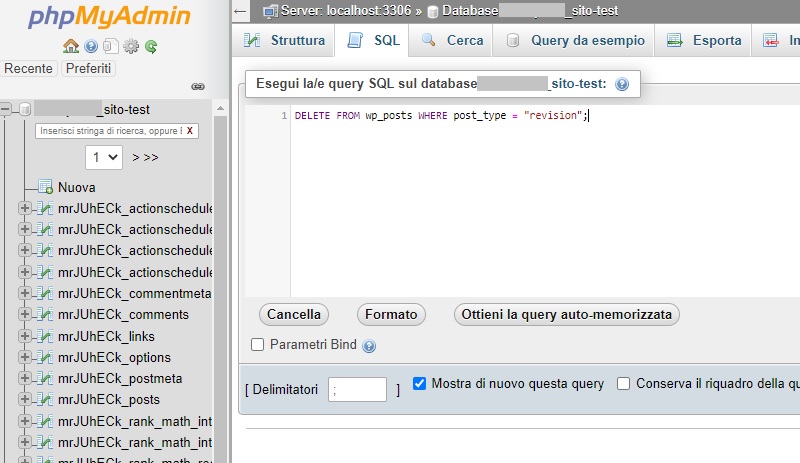
Task: Click Ottieni la query auto-memorizzata button
Action: tap(566, 314)
